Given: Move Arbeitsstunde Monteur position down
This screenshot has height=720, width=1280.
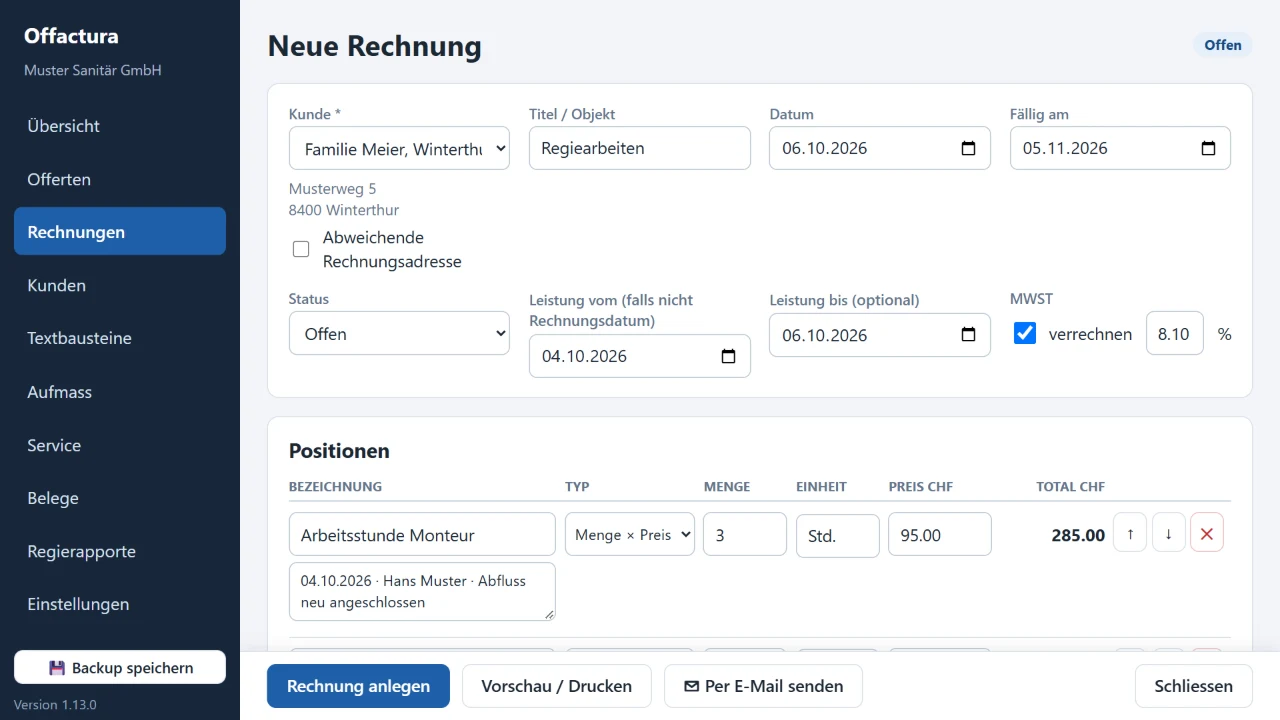Looking at the screenshot, I should pyautogui.click(x=1168, y=534).
